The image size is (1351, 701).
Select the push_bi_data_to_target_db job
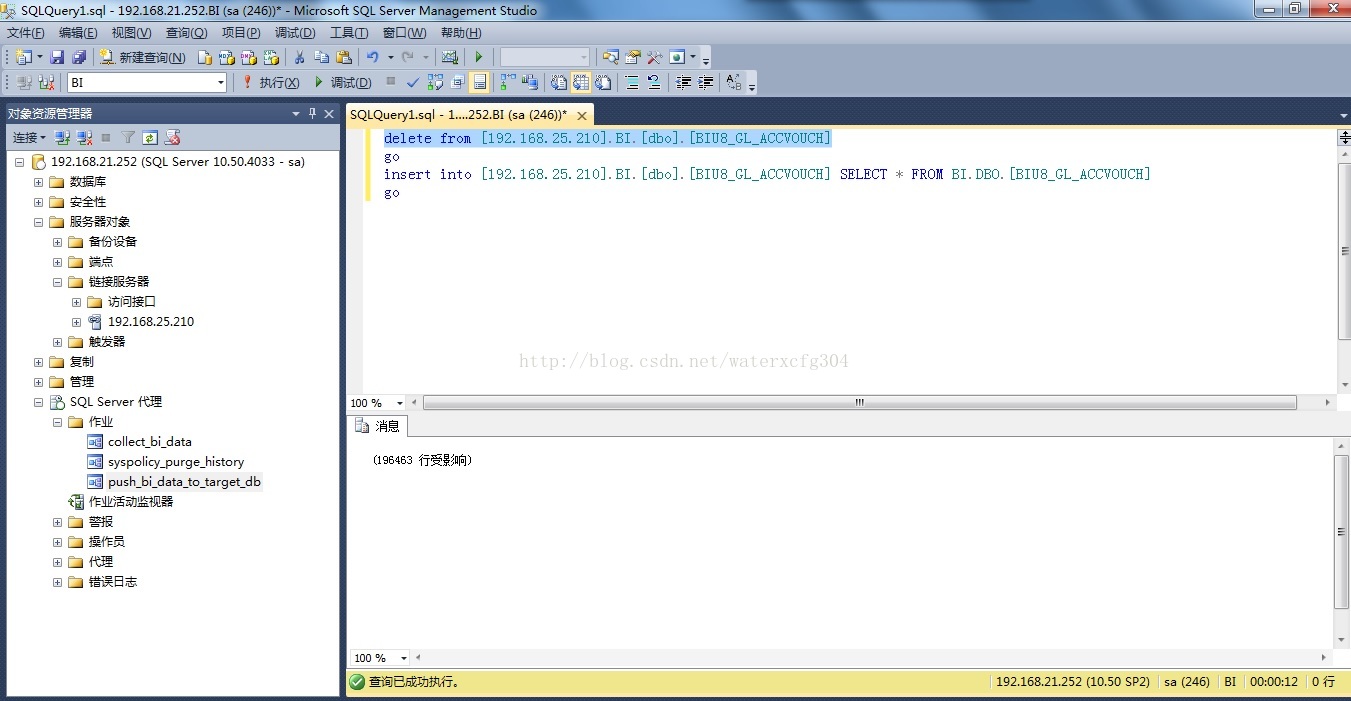point(184,482)
